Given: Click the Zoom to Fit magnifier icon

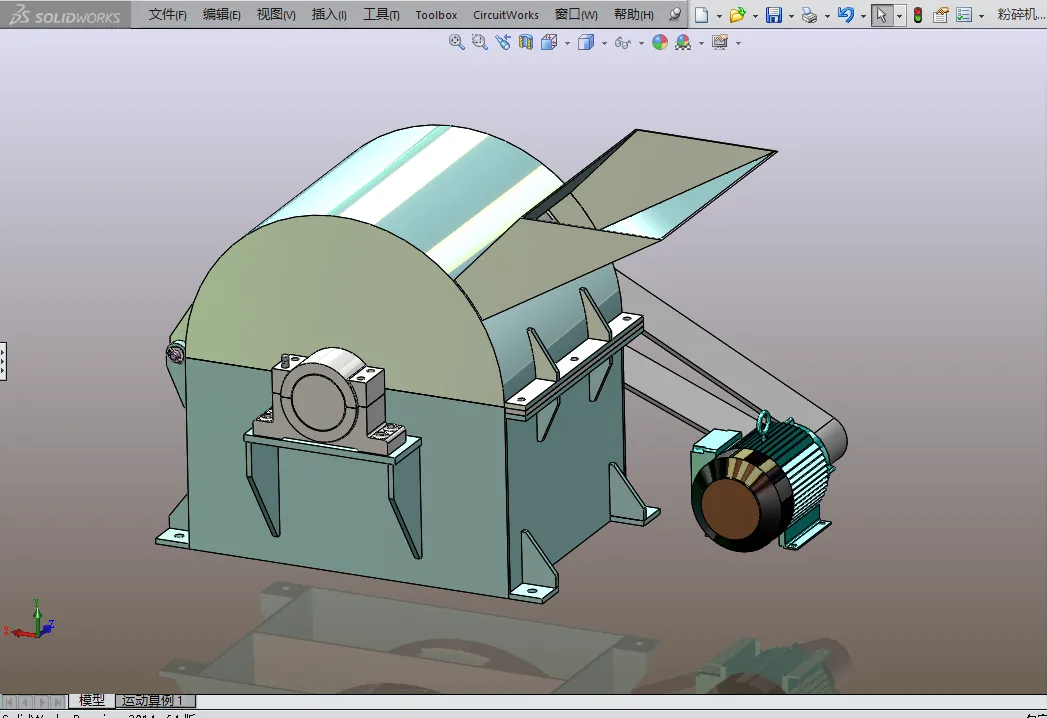Looking at the screenshot, I should [456, 42].
